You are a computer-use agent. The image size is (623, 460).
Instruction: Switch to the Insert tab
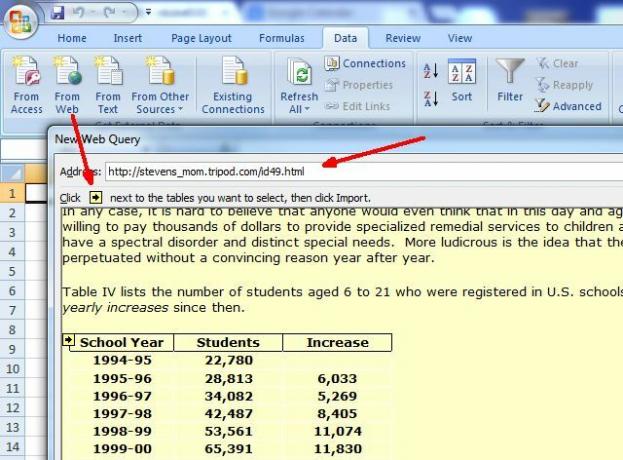pos(128,38)
